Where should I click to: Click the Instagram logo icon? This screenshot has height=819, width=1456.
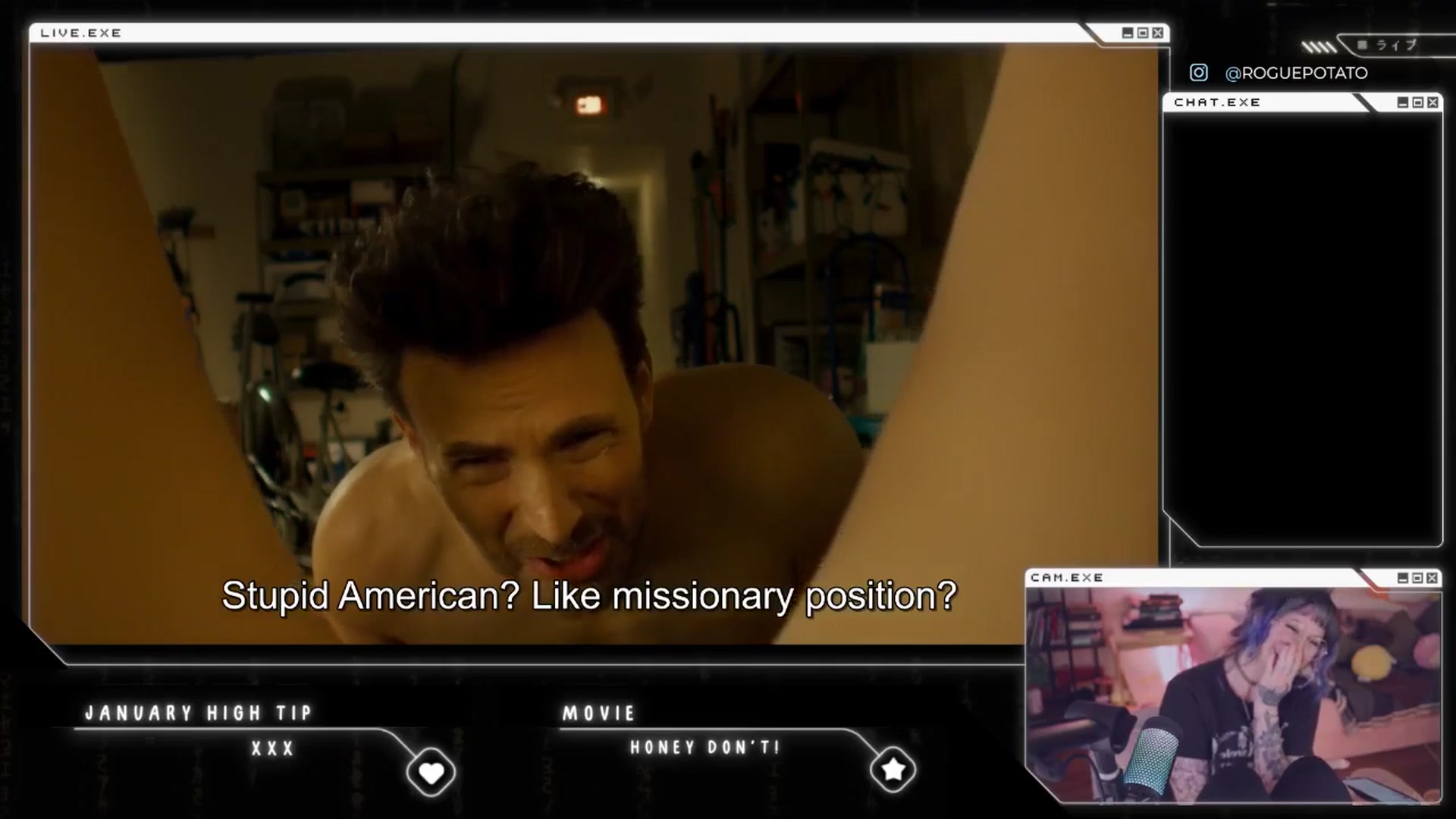[x=1198, y=73]
